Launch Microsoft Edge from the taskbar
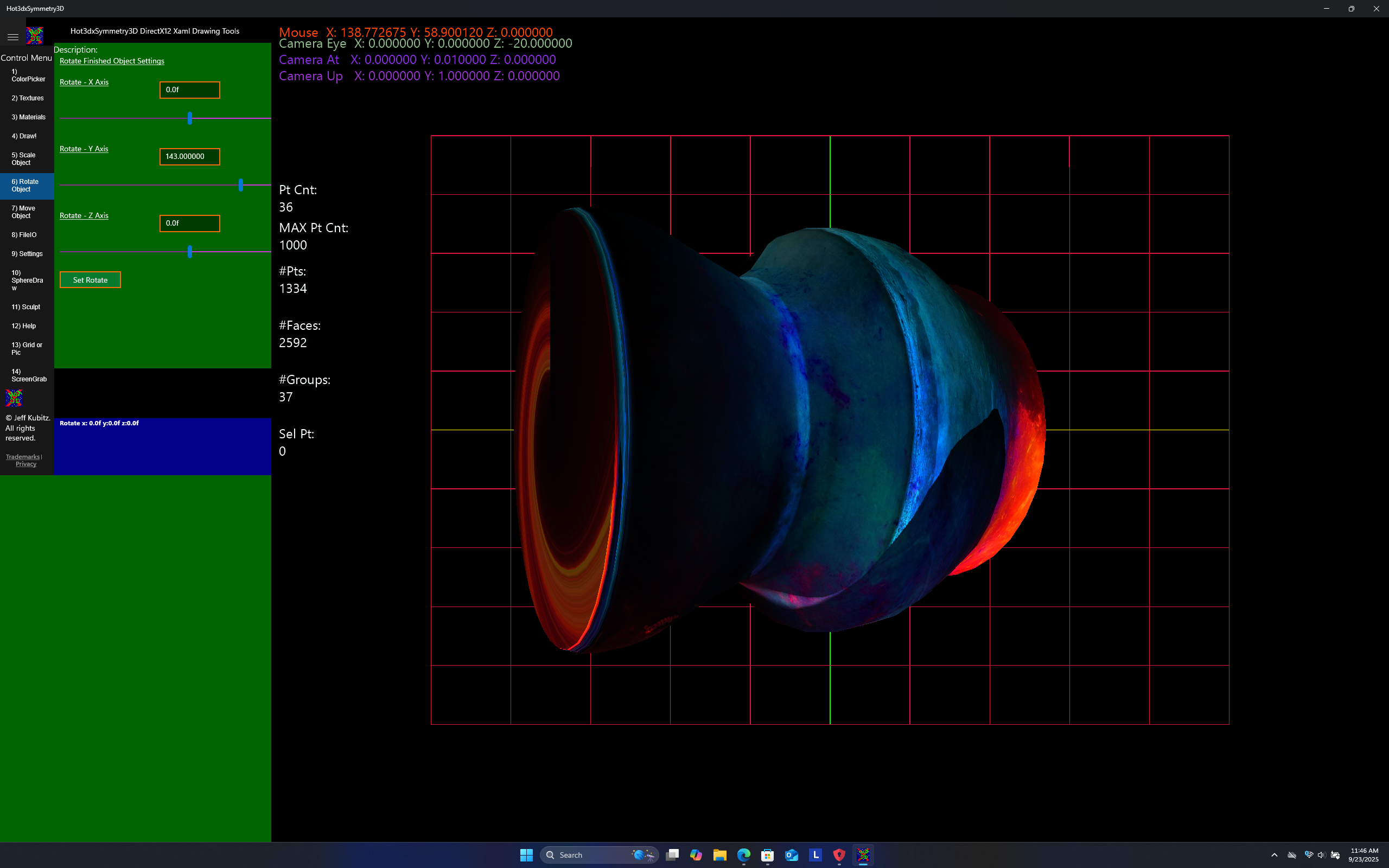1389x868 pixels. (x=744, y=855)
